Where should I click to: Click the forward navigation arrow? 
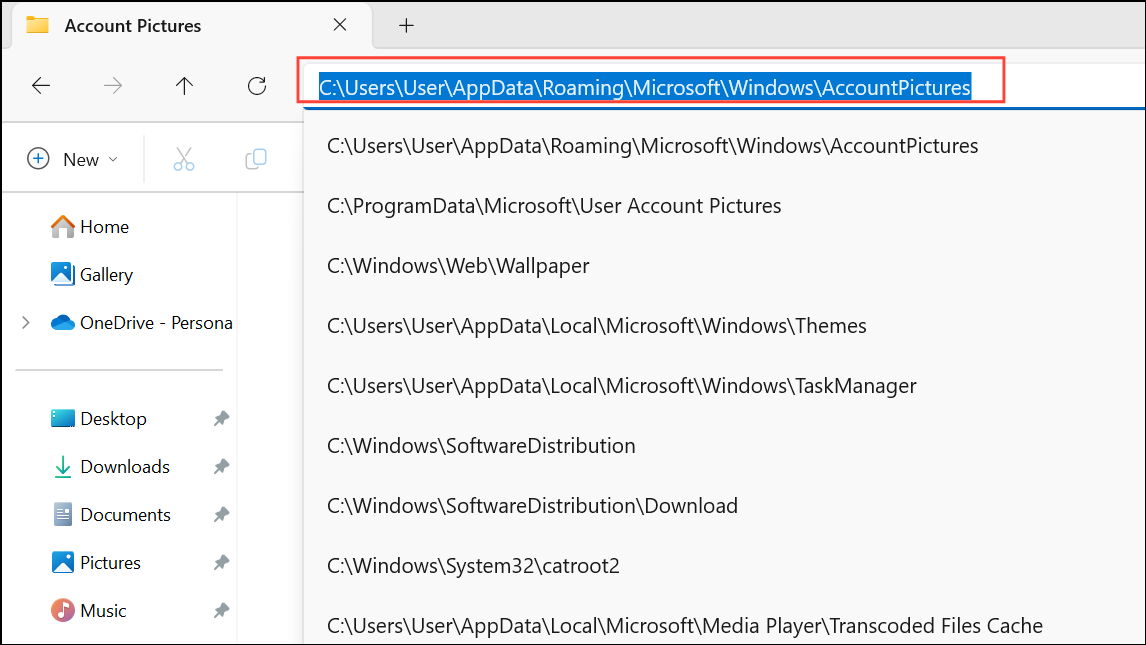click(x=113, y=86)
